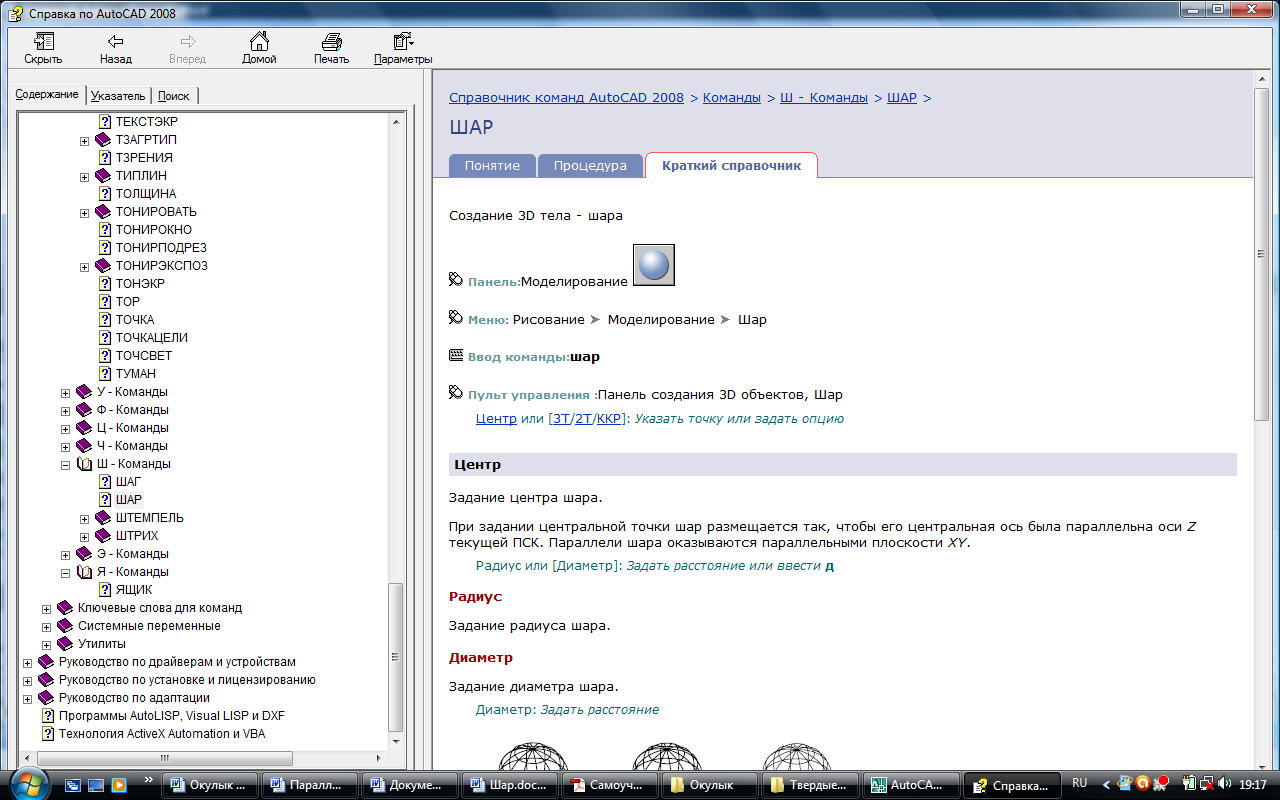This screenshot has width=1280, height=800.
Task: Click the RU language indicator in tray
Action: [1080, 783]
